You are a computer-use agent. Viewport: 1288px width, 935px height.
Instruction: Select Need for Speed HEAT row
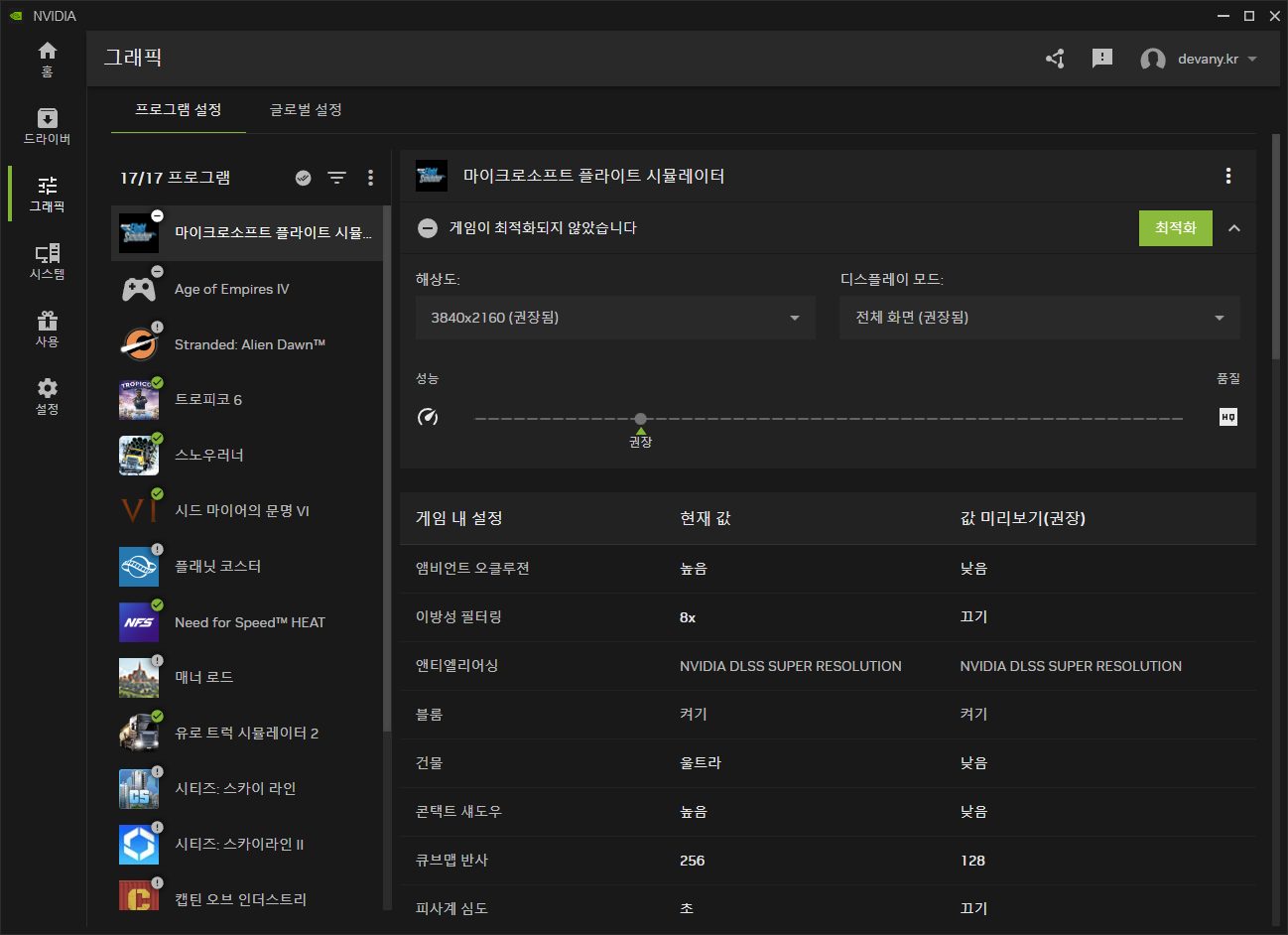point(247,622)
